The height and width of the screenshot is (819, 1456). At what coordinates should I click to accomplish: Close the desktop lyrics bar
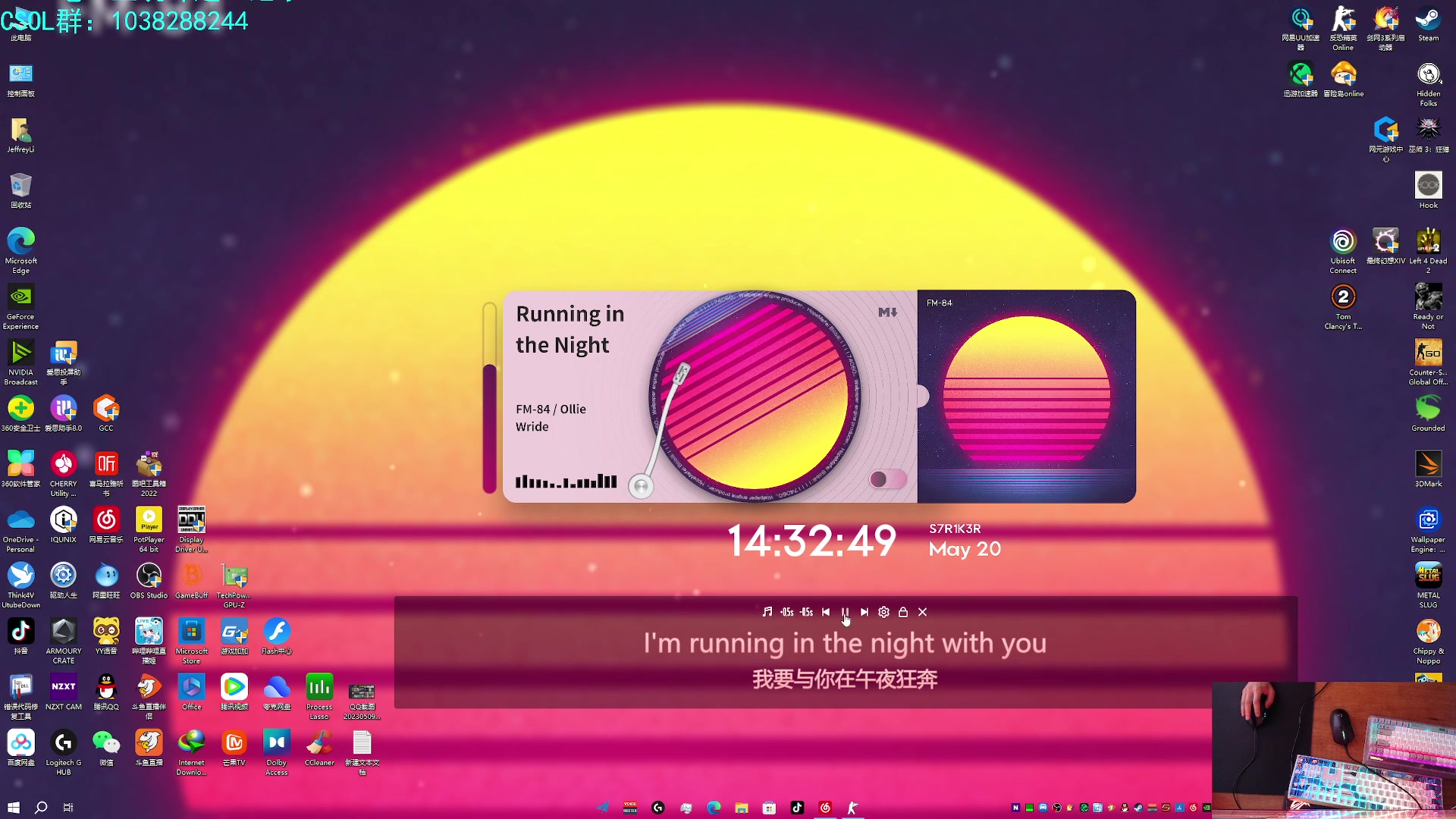(923, 612)
